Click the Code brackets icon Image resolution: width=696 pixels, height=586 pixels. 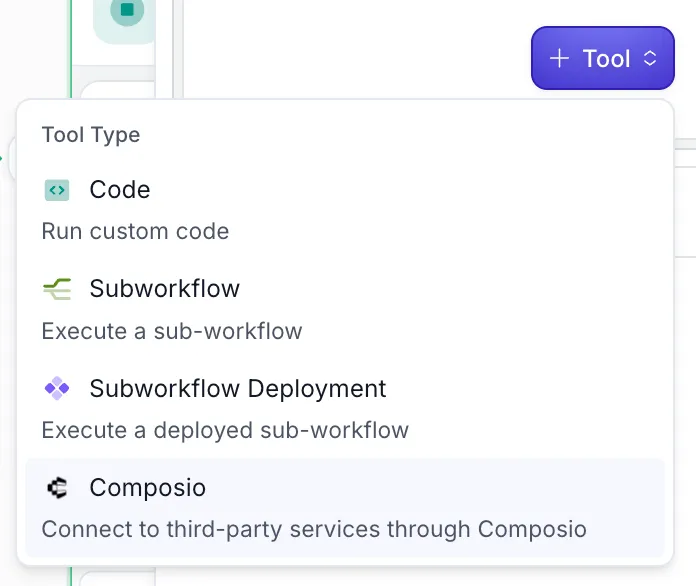click(x=57, y=190)
